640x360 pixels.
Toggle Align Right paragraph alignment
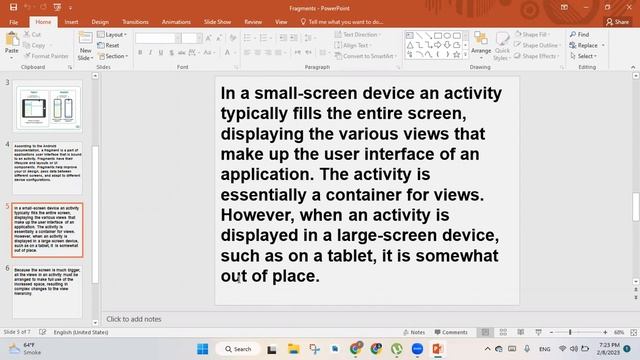tap(268, 53)
